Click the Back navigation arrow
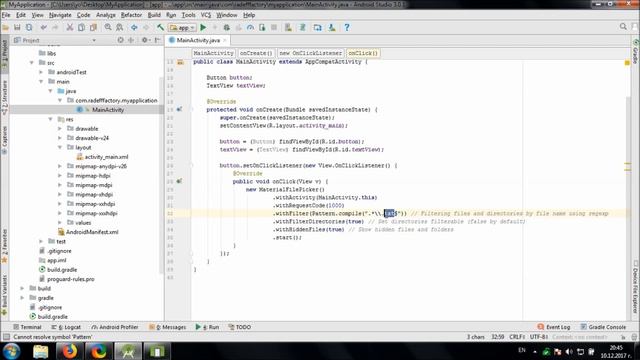 coord(134,27)
